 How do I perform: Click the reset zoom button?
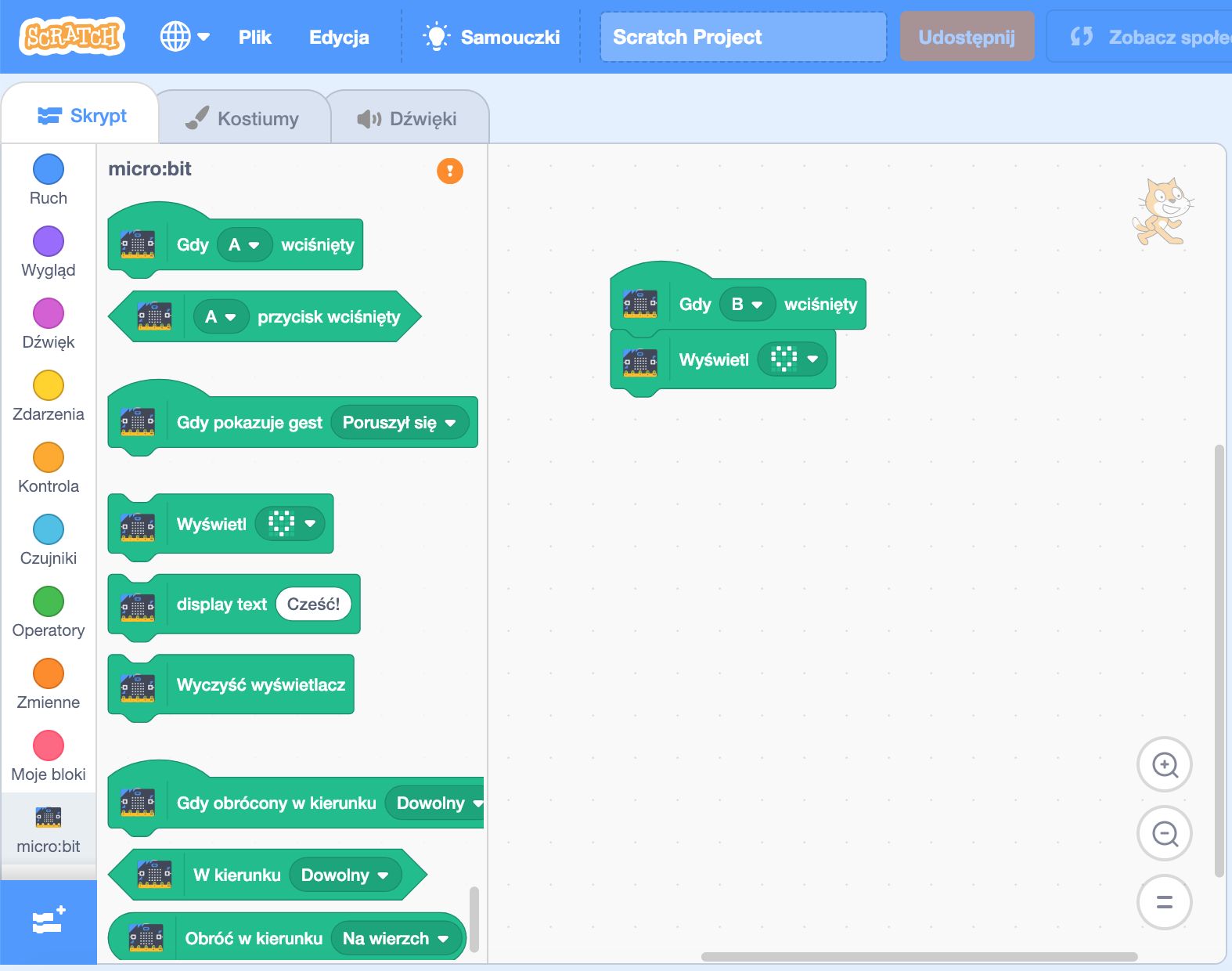pos(1164,902)
